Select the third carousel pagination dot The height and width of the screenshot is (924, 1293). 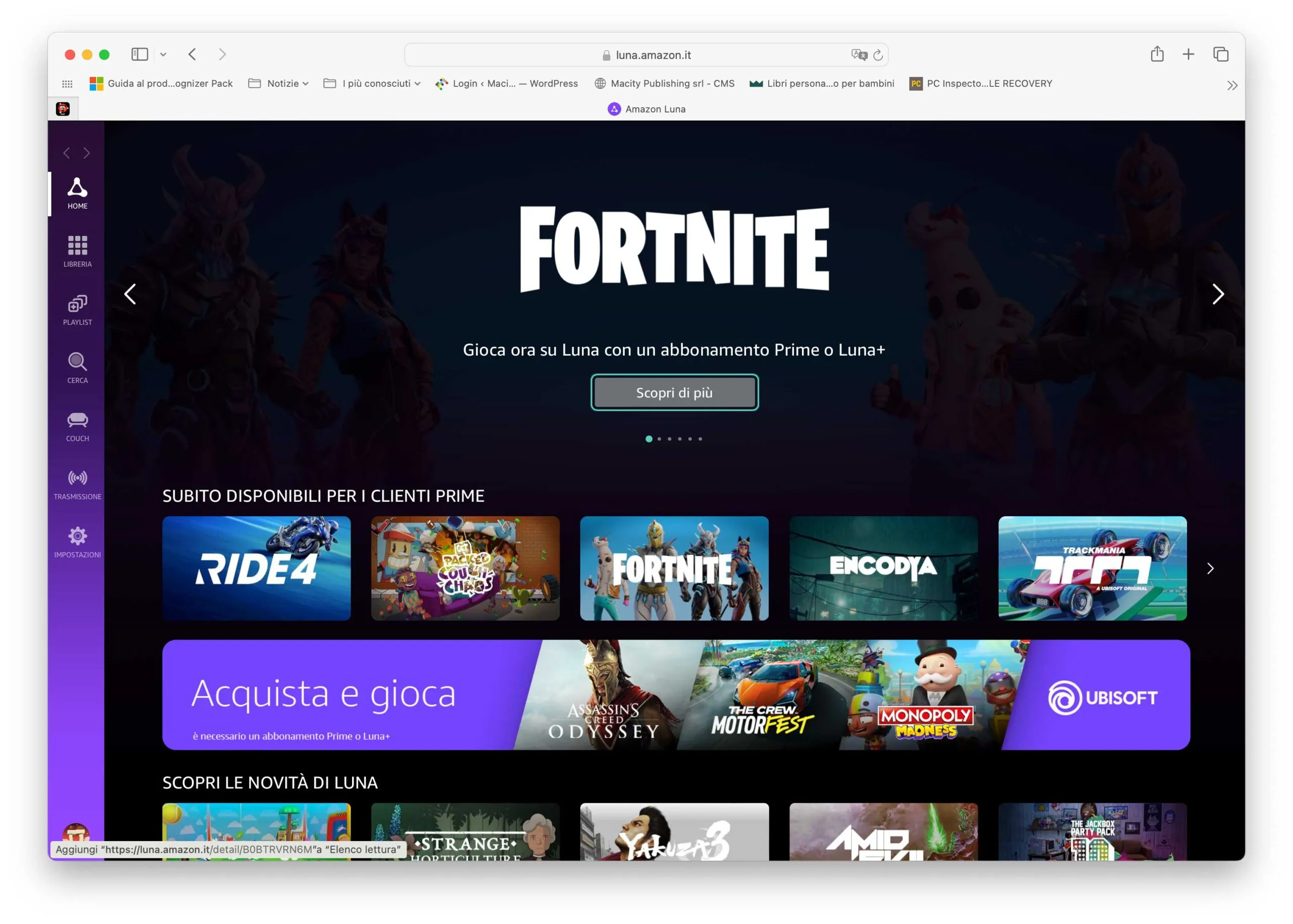click(670, 439)
